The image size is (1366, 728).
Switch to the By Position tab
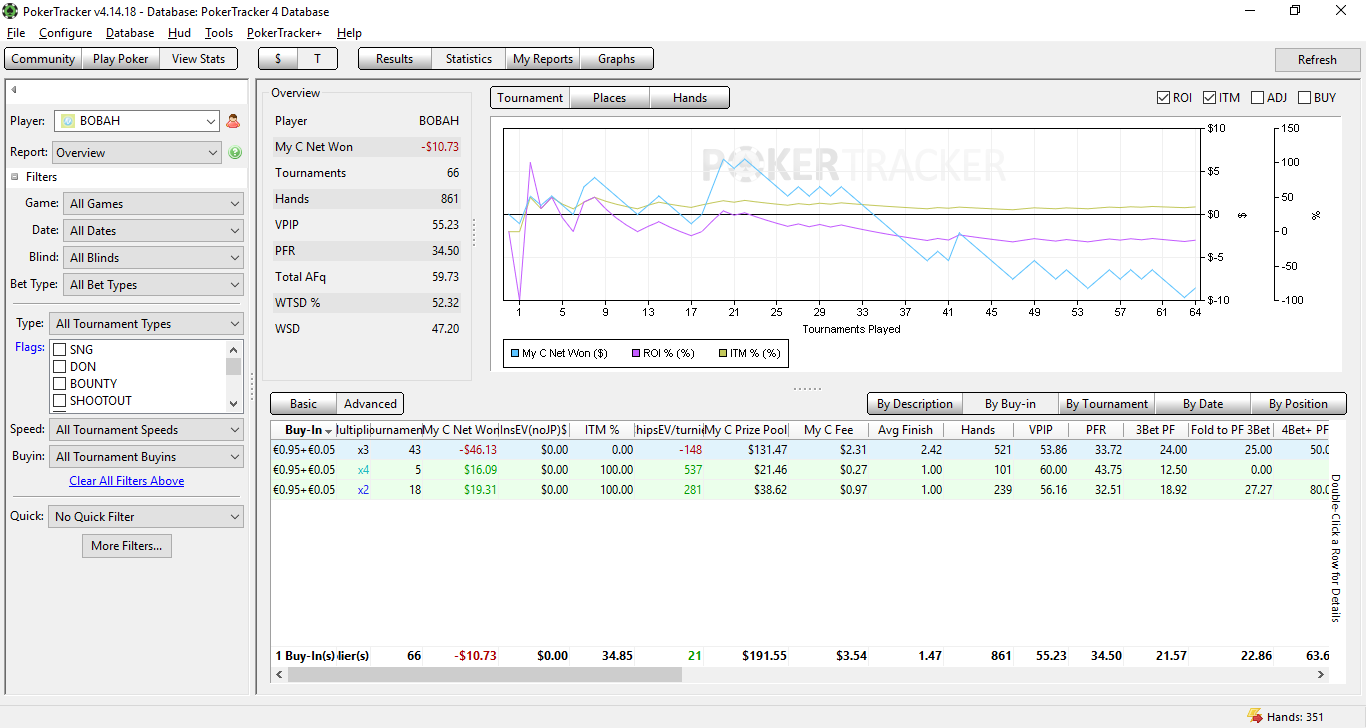1298,404
